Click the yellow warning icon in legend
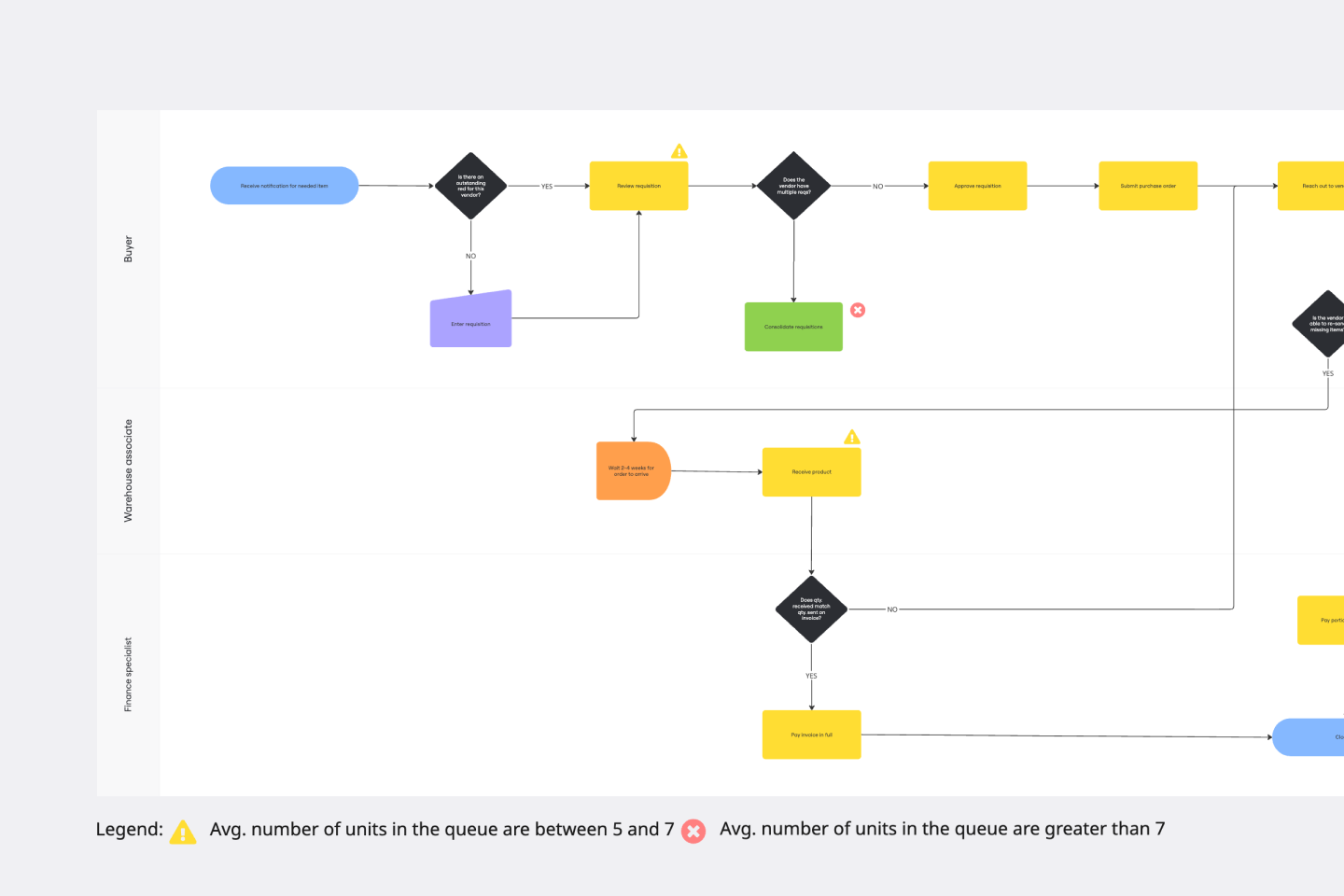Viewport: 1344px width, 896px height. [x=183, y=832]
